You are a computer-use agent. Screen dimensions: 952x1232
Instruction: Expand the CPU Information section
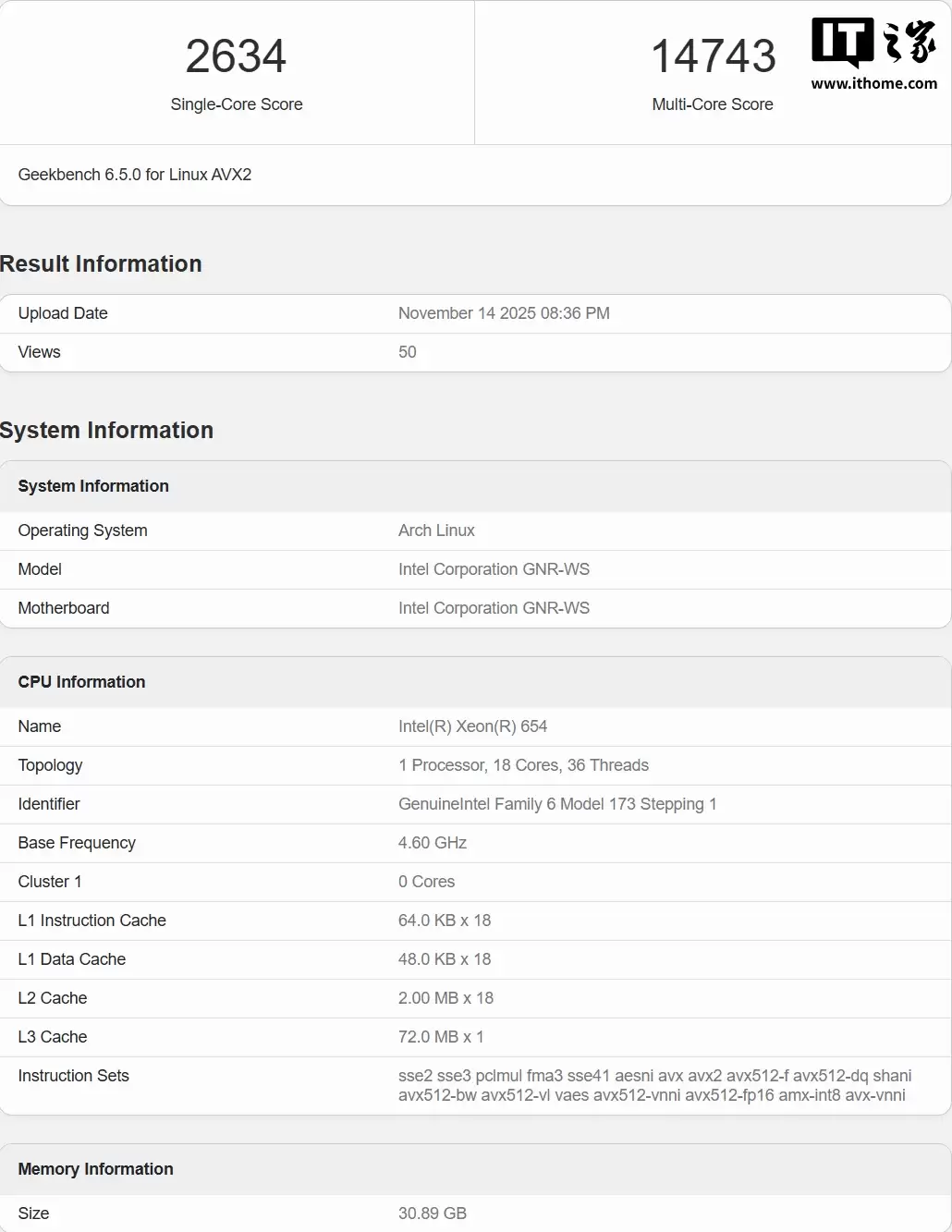pos(81,682)
